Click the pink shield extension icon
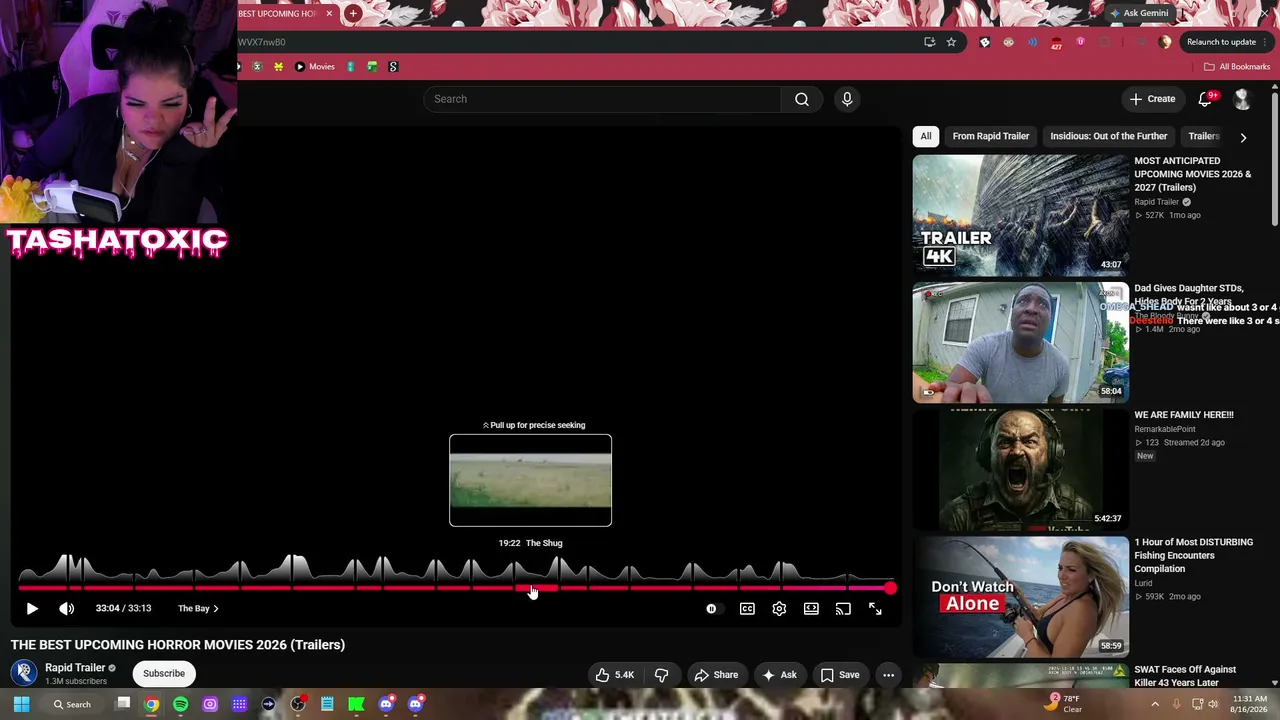Screen dimensions: 1280x720 coord(1080,42)
